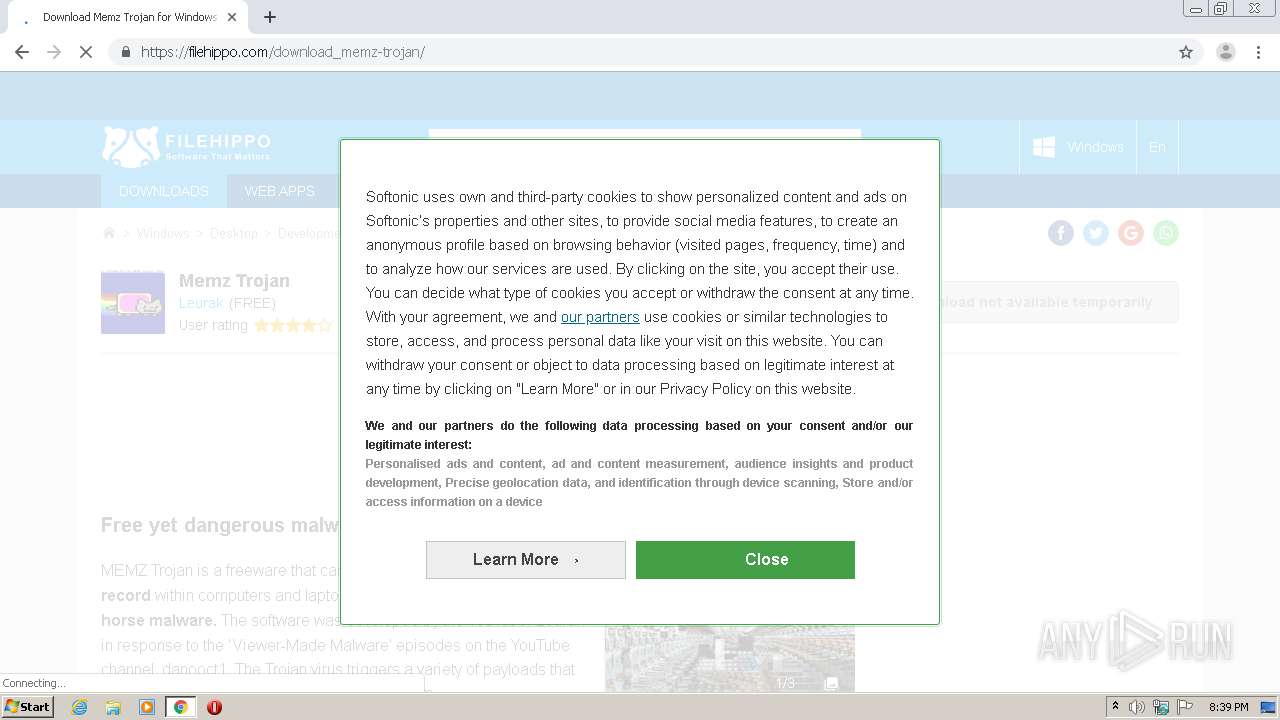Click the volume speaker tray icon
This screenshot has height=720, width=1280.
pyautogui.click(x=1137, y=707)
